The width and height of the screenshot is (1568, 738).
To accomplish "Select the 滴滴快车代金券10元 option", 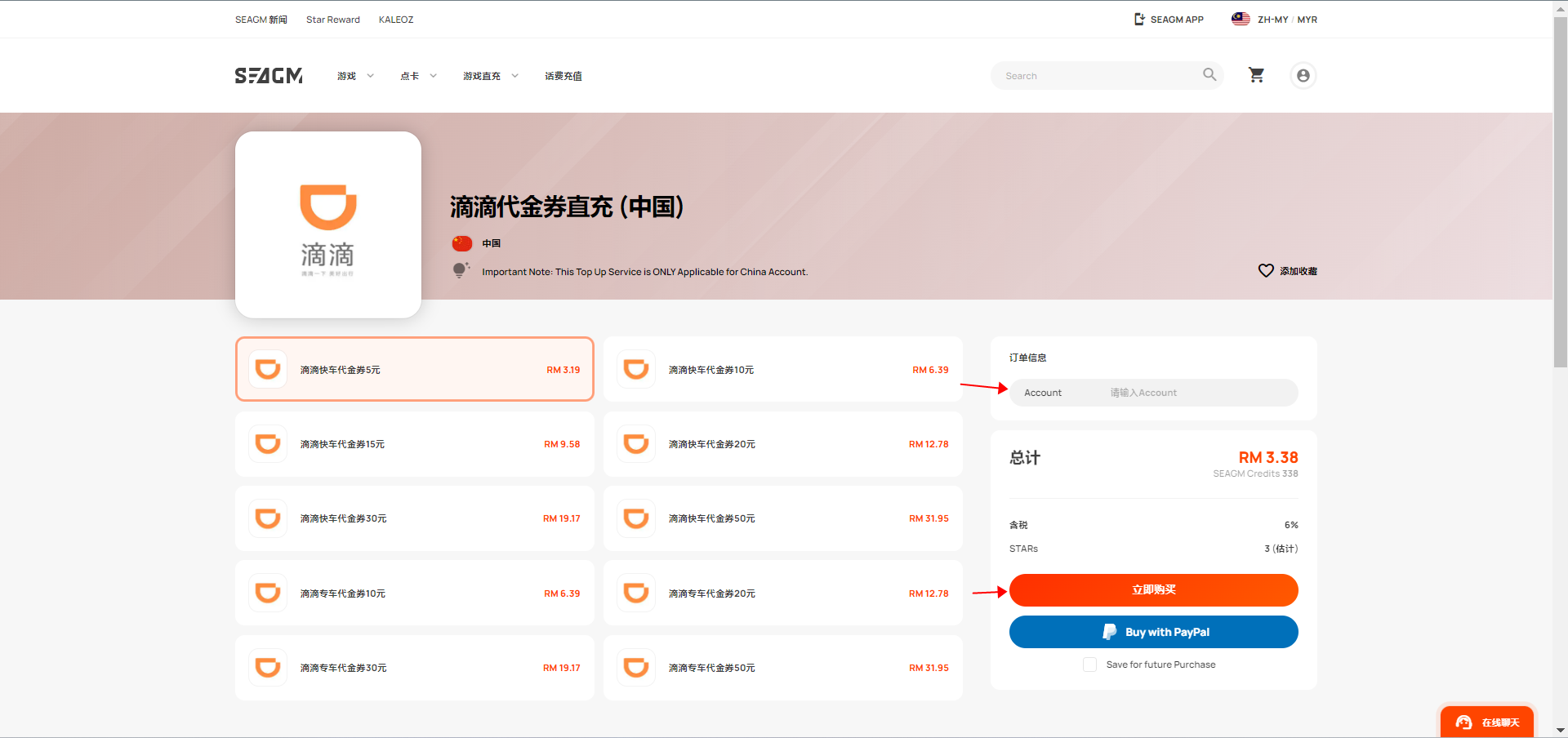I will 783,369.
